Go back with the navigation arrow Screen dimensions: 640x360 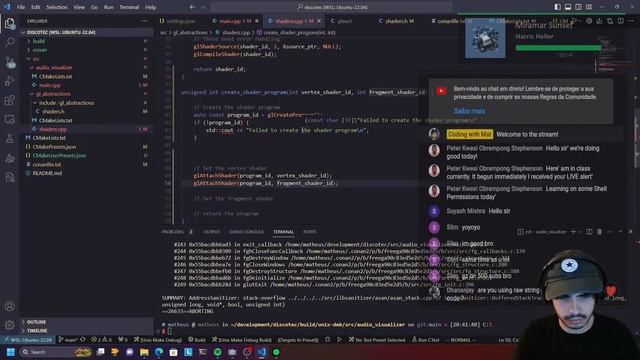(192, 7)
